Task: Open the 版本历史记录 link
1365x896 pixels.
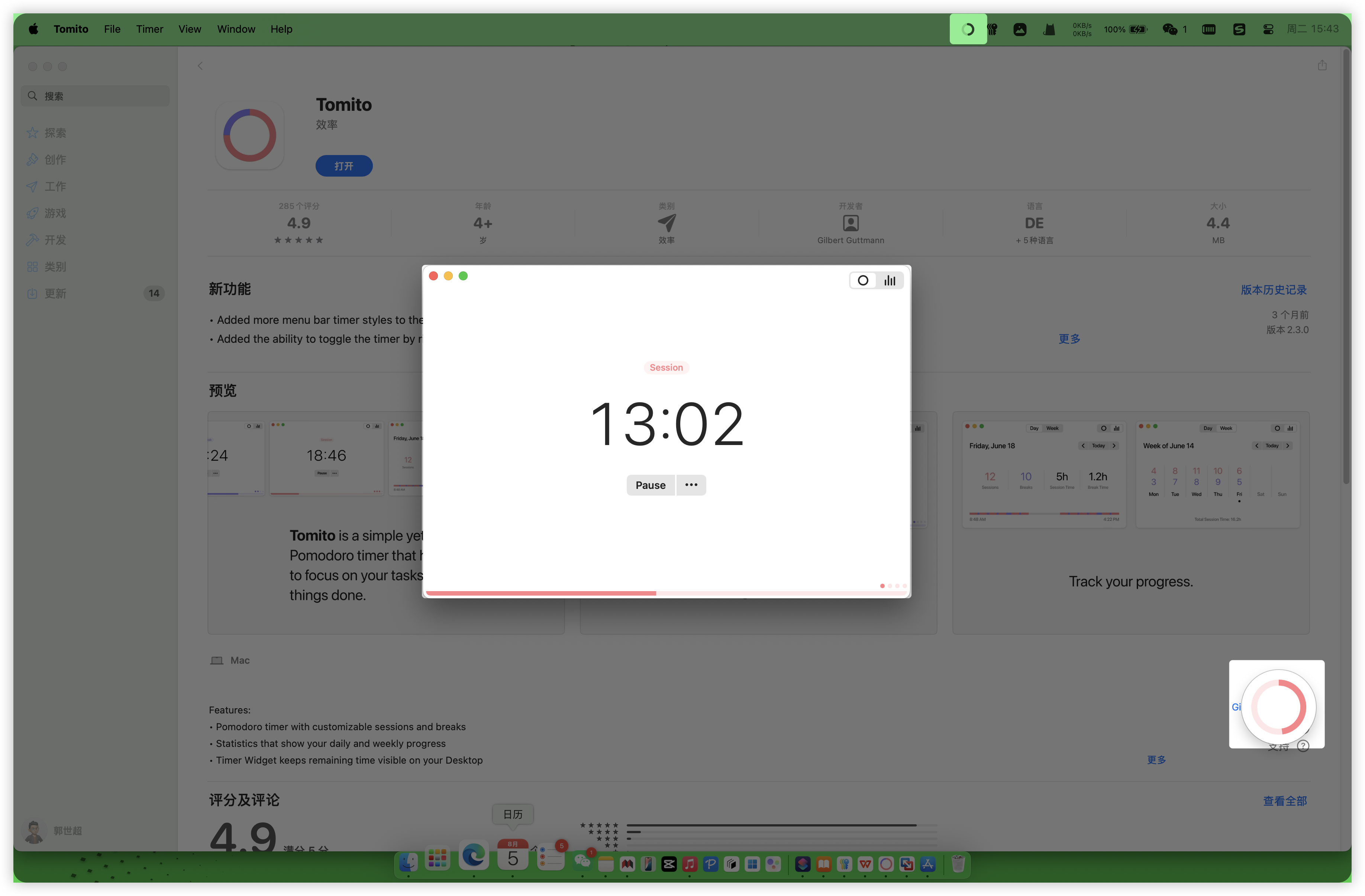Action: 1273,290
